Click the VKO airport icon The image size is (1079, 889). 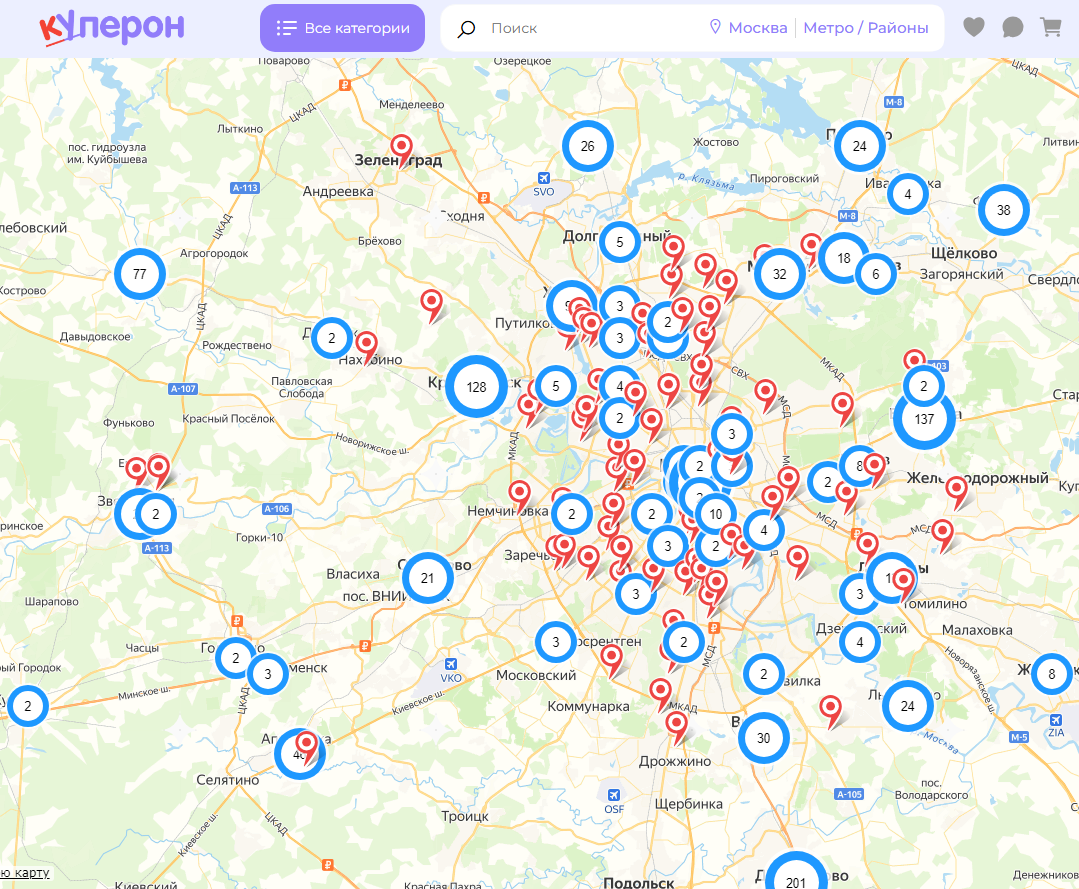click(451, 664)
